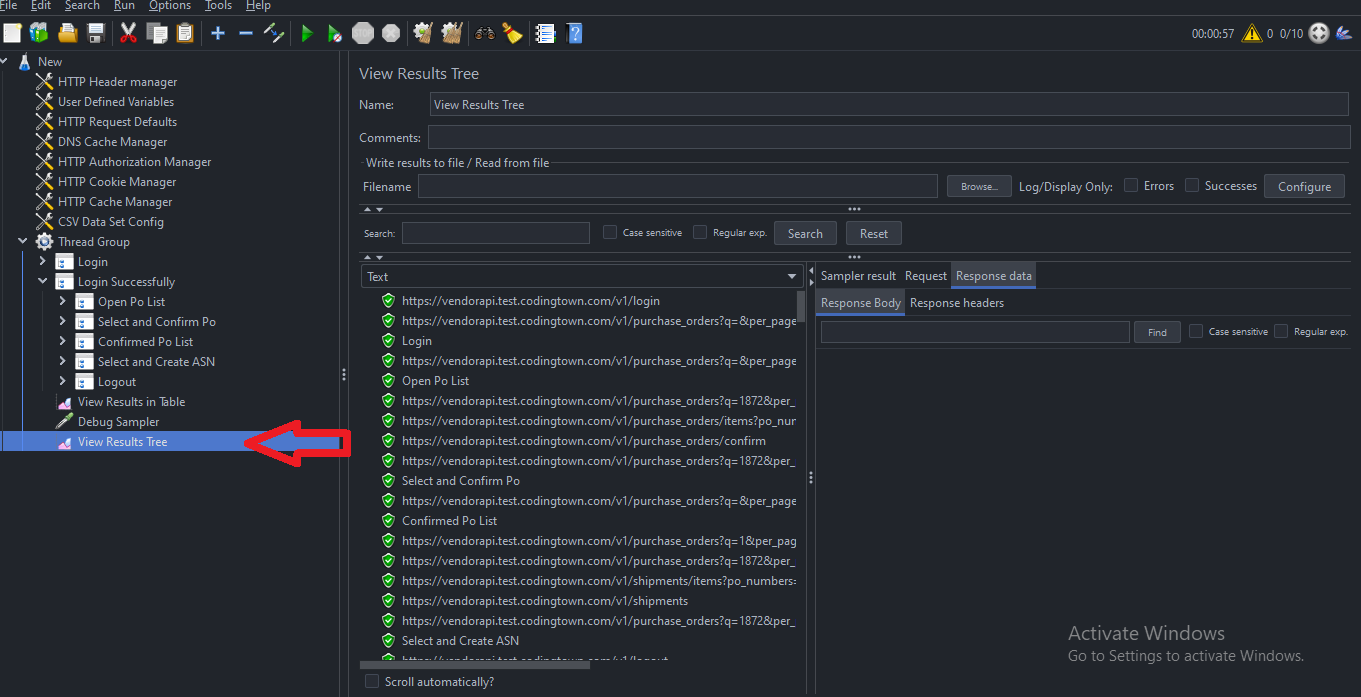The width and height of the screenshot is (1361, 697).
Task: Tick Regular exp. beside the Search field
Action: tap(700, 232)
